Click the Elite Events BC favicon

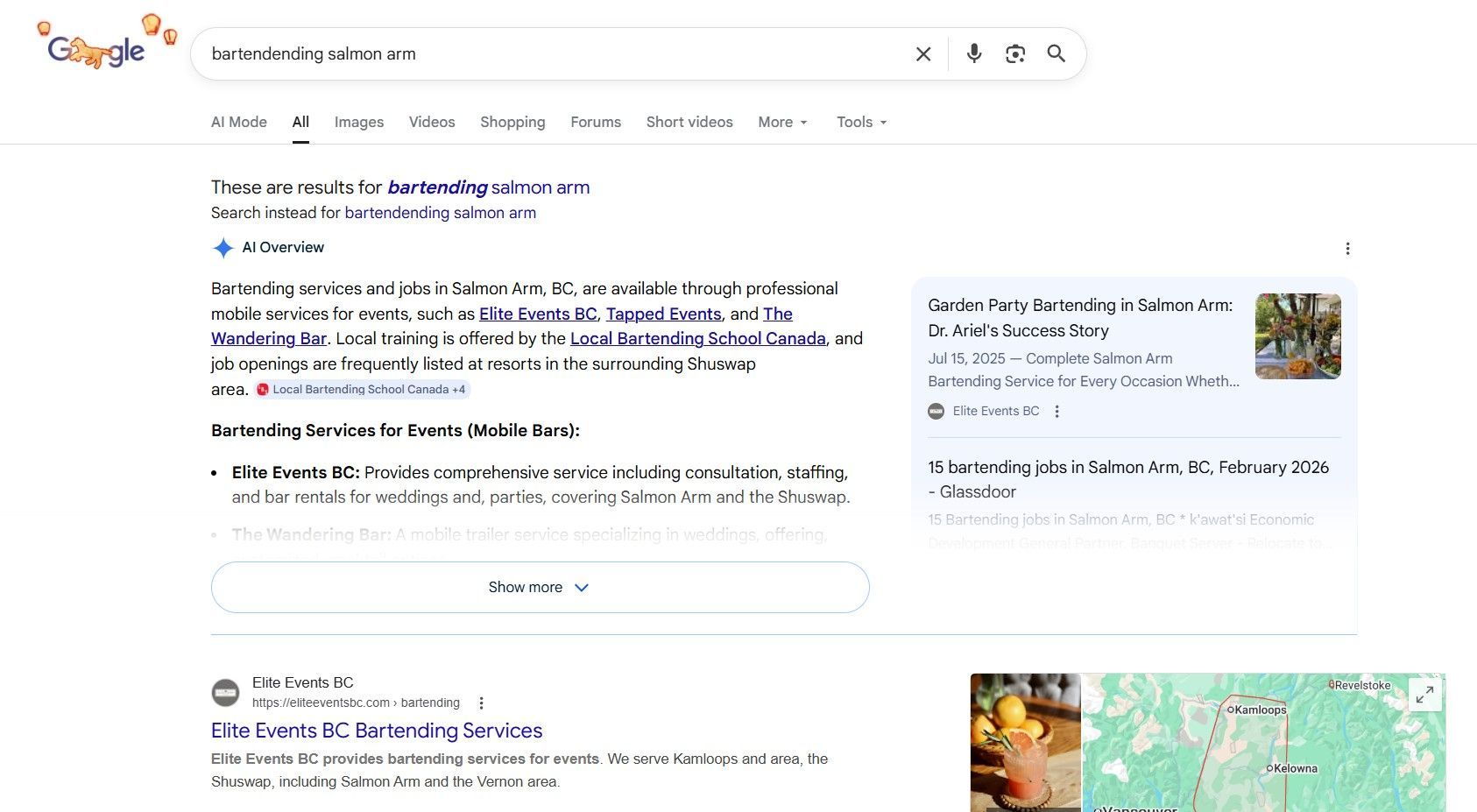226,692
